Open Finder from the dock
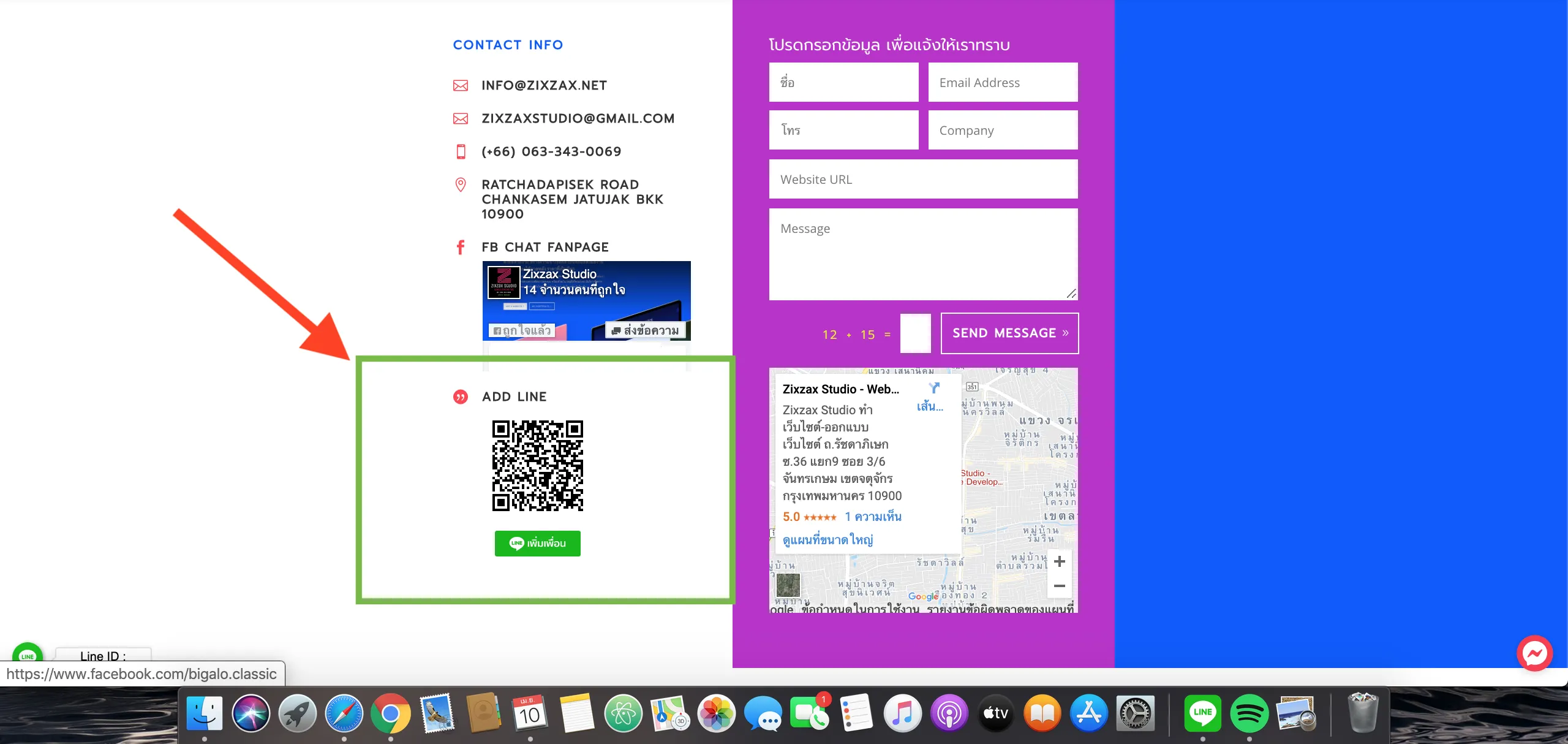Screen dimensions: 1568x744 pos(205,713)
